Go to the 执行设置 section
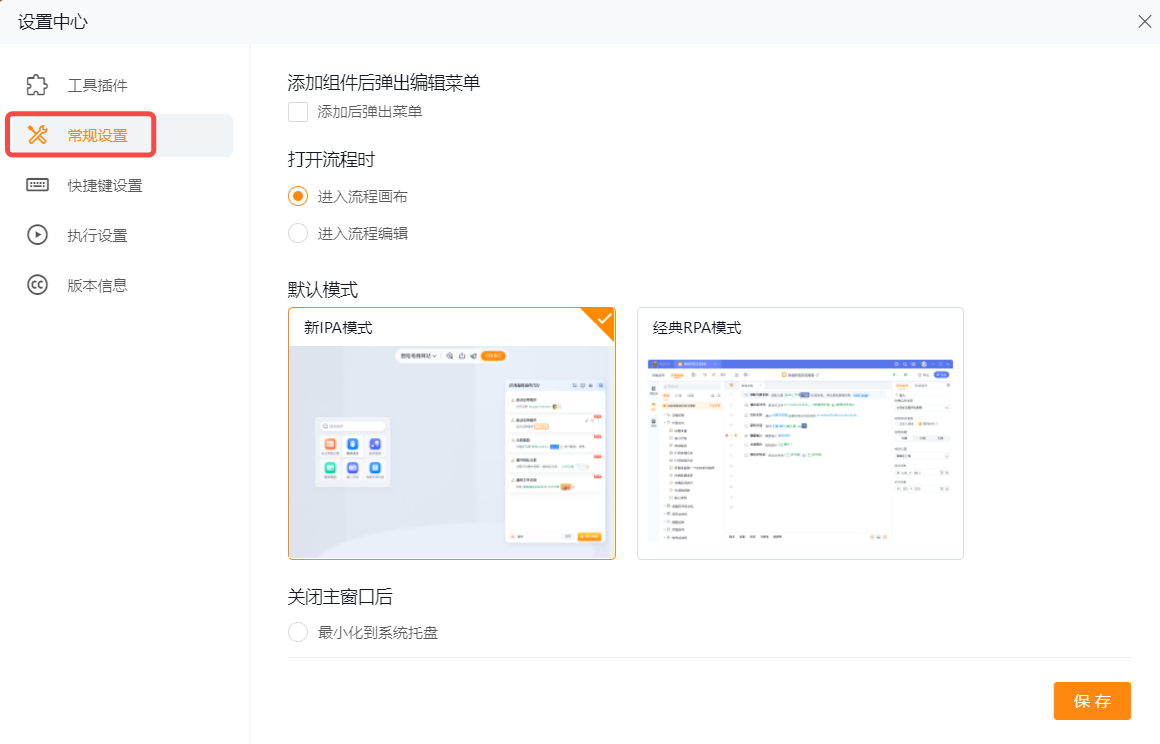 [97, 235]
